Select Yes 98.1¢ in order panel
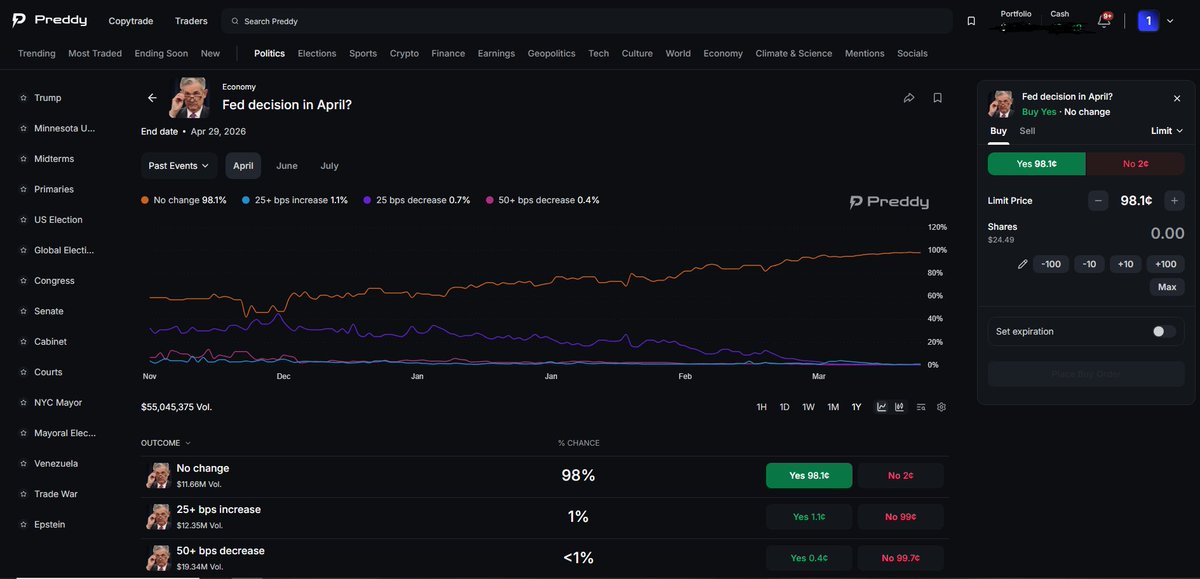1200x579 pixels. tap(1037, 164)
